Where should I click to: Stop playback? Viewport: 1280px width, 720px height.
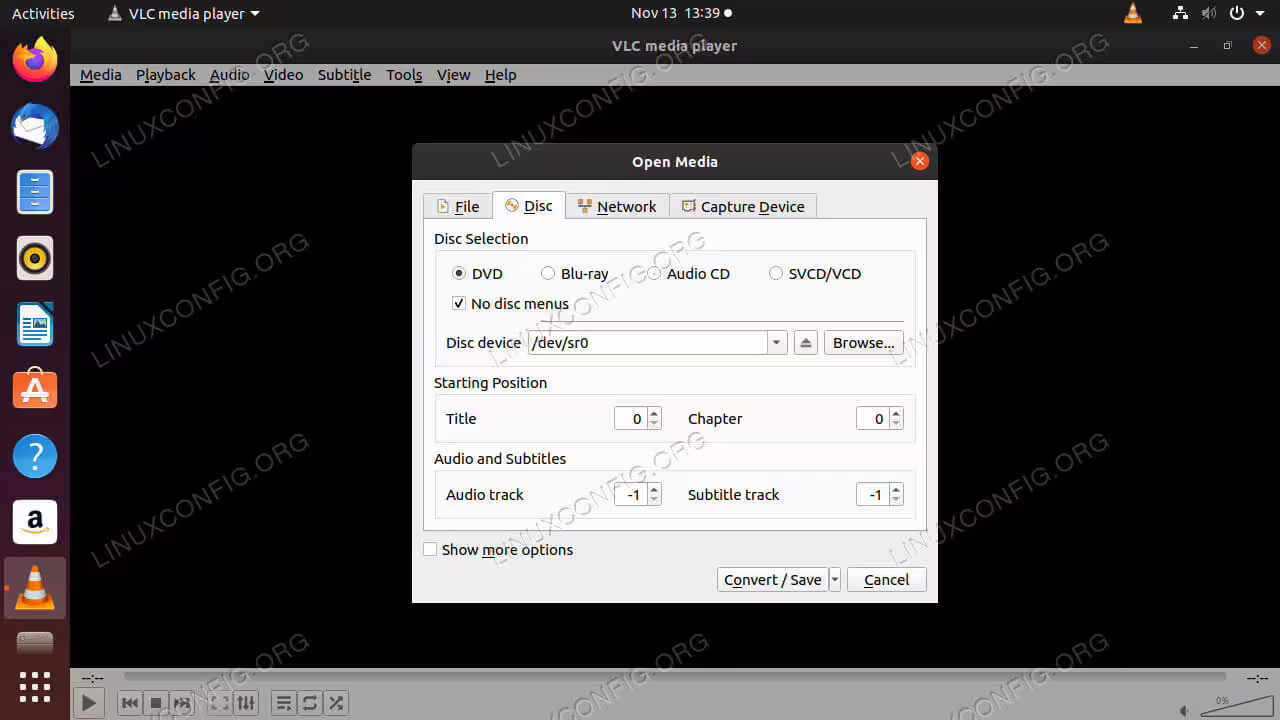156,703
